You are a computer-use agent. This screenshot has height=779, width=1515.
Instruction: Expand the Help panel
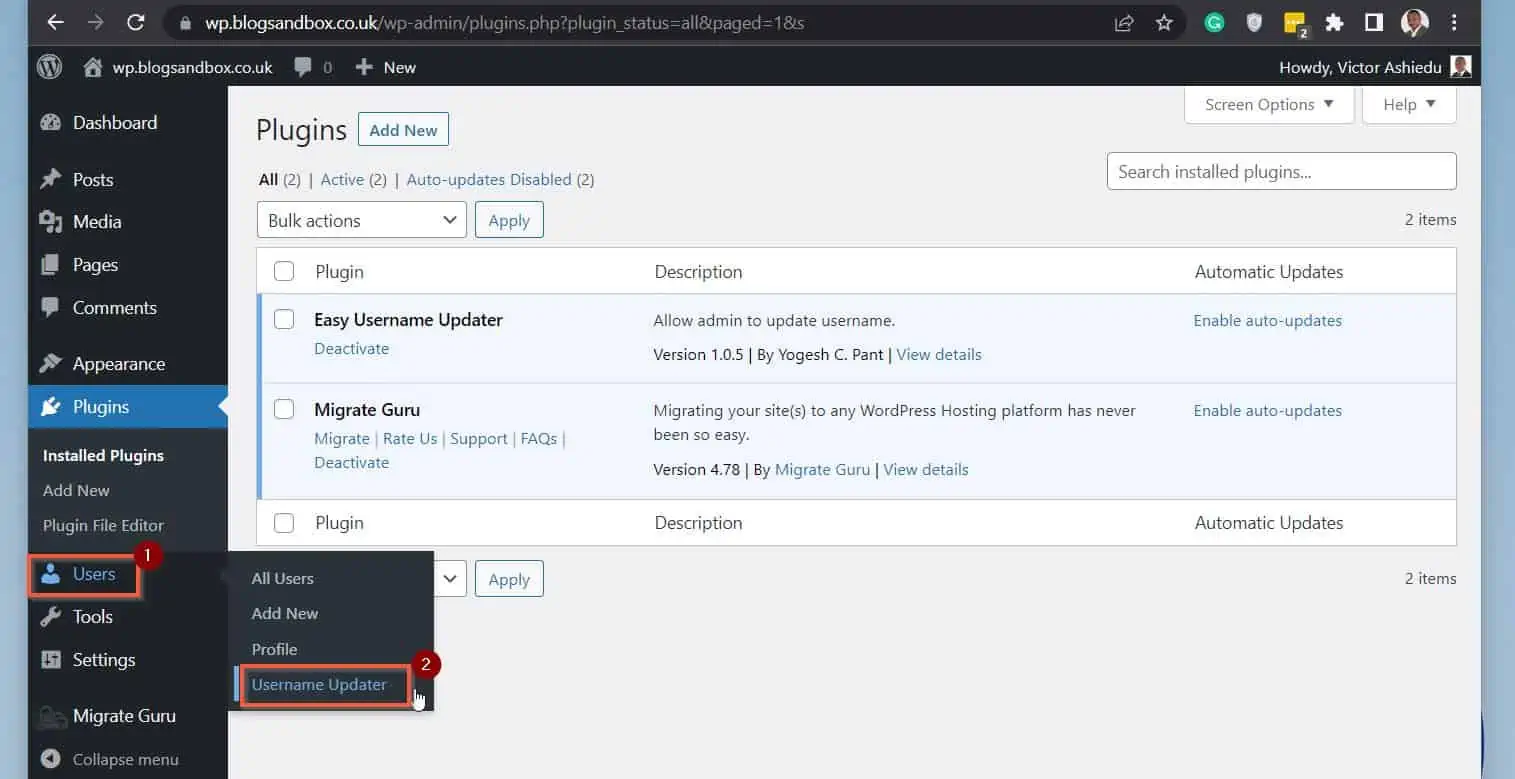[x=1409, y=104]
